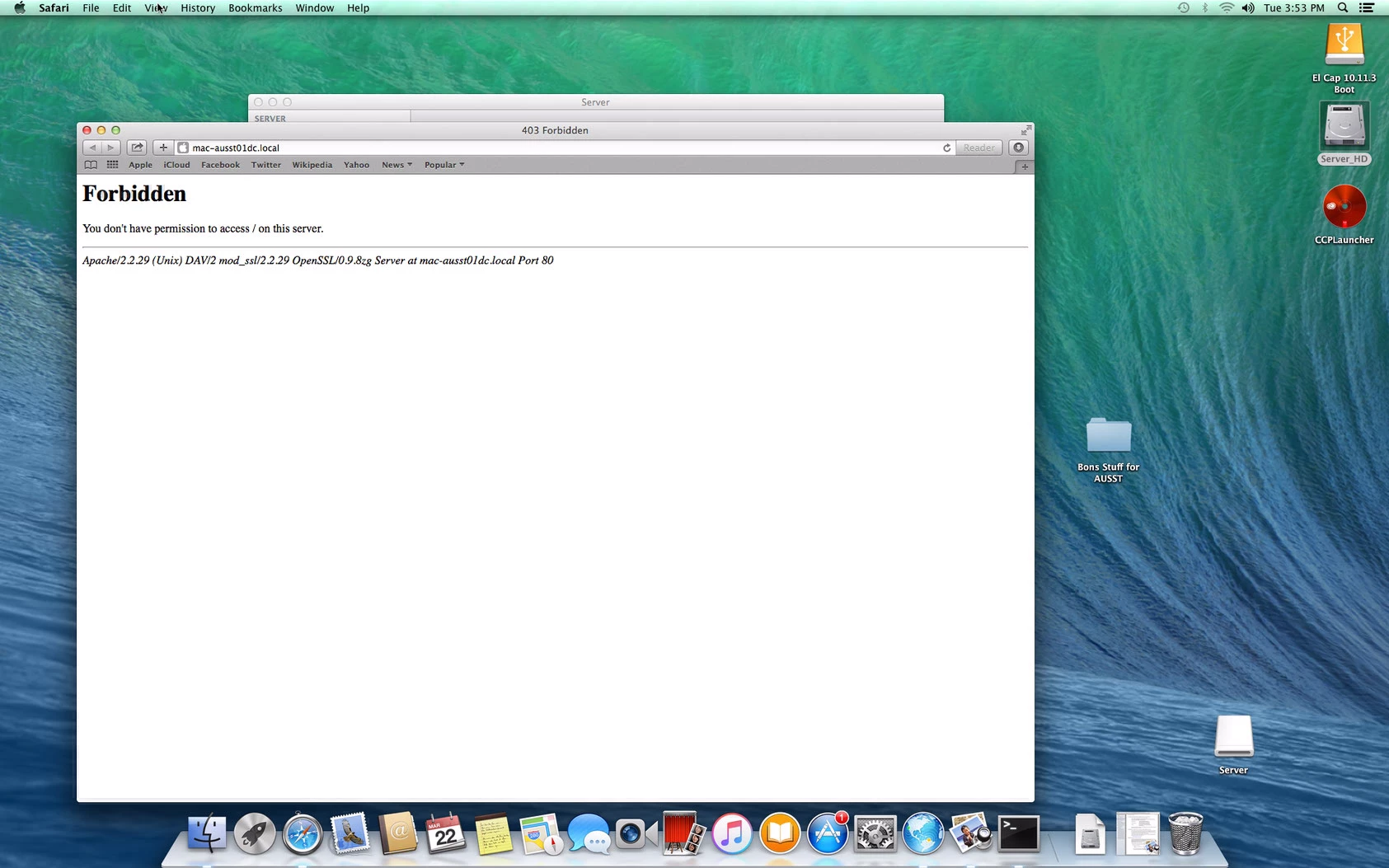Open the File menu
Screen dimensions: 1389x868
pyautogui.click(x=91, y=7)
